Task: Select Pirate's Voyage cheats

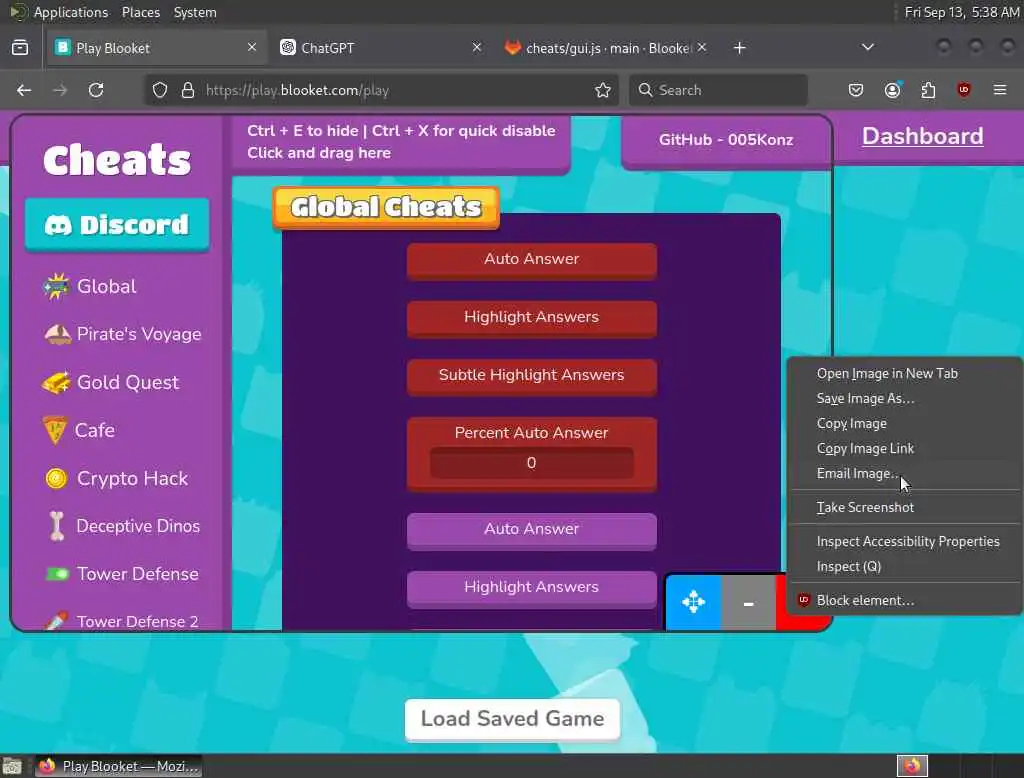Action: tap(122, 334)
